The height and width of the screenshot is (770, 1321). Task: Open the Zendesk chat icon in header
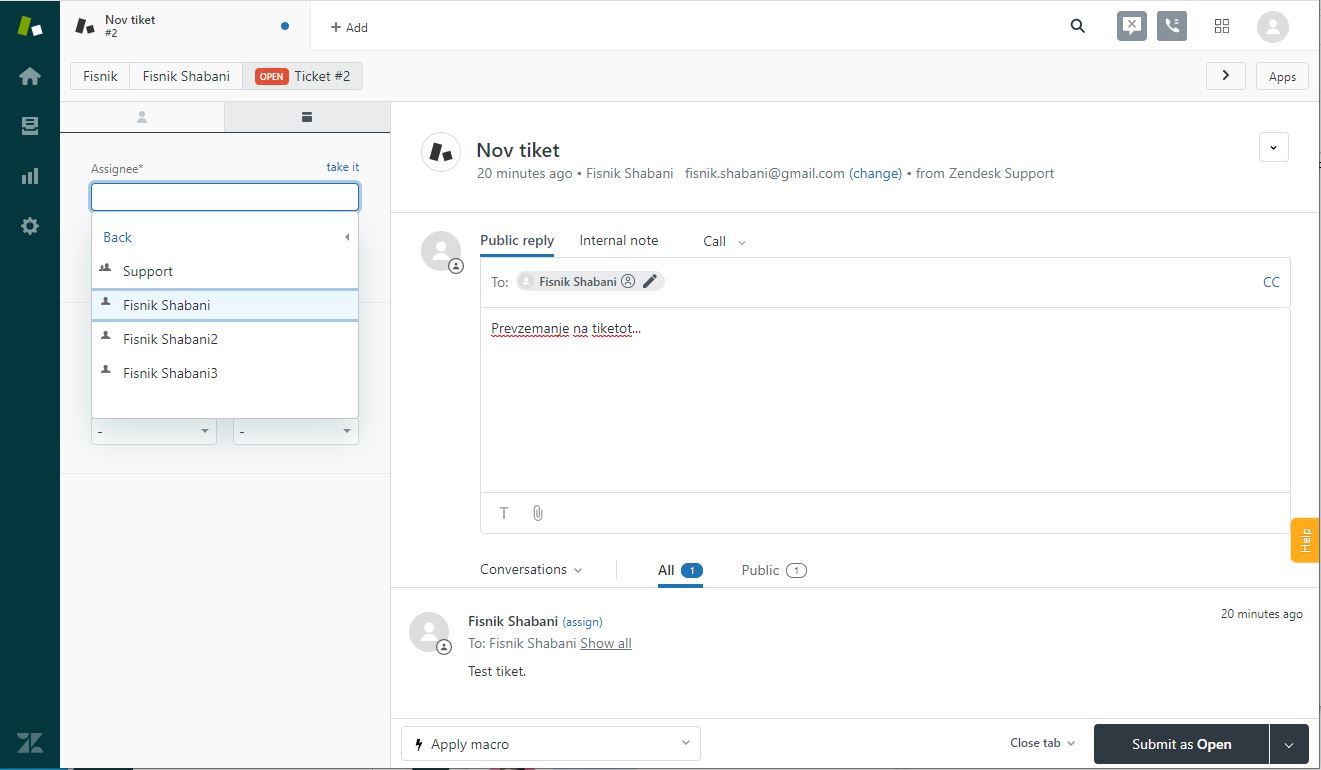tap(1131, 26)
